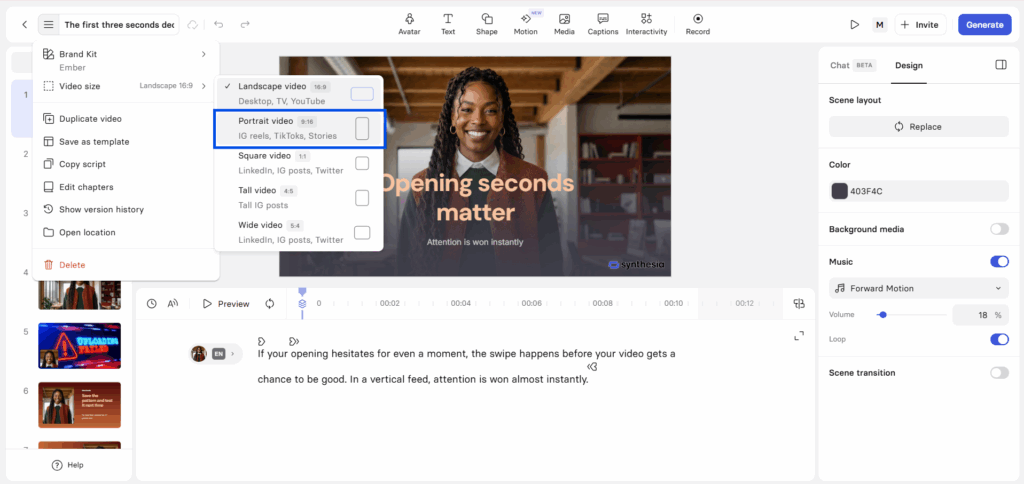This screenshot has height=484, width=1024.
Task: Click the M user avatar
Action: coord(880,25)
